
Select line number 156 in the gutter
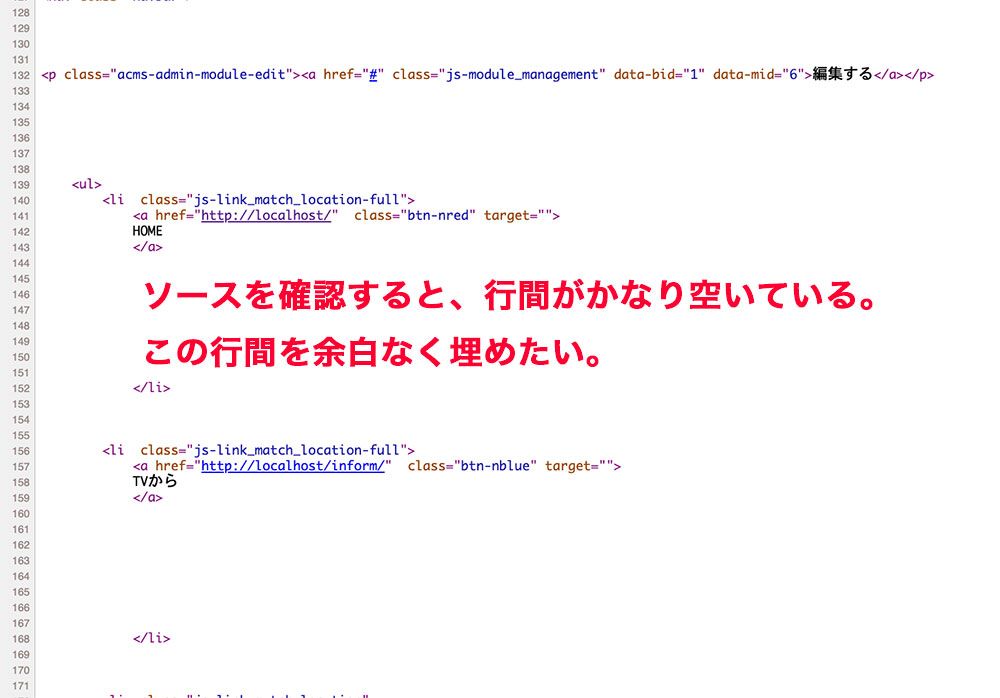click(20, 451)
